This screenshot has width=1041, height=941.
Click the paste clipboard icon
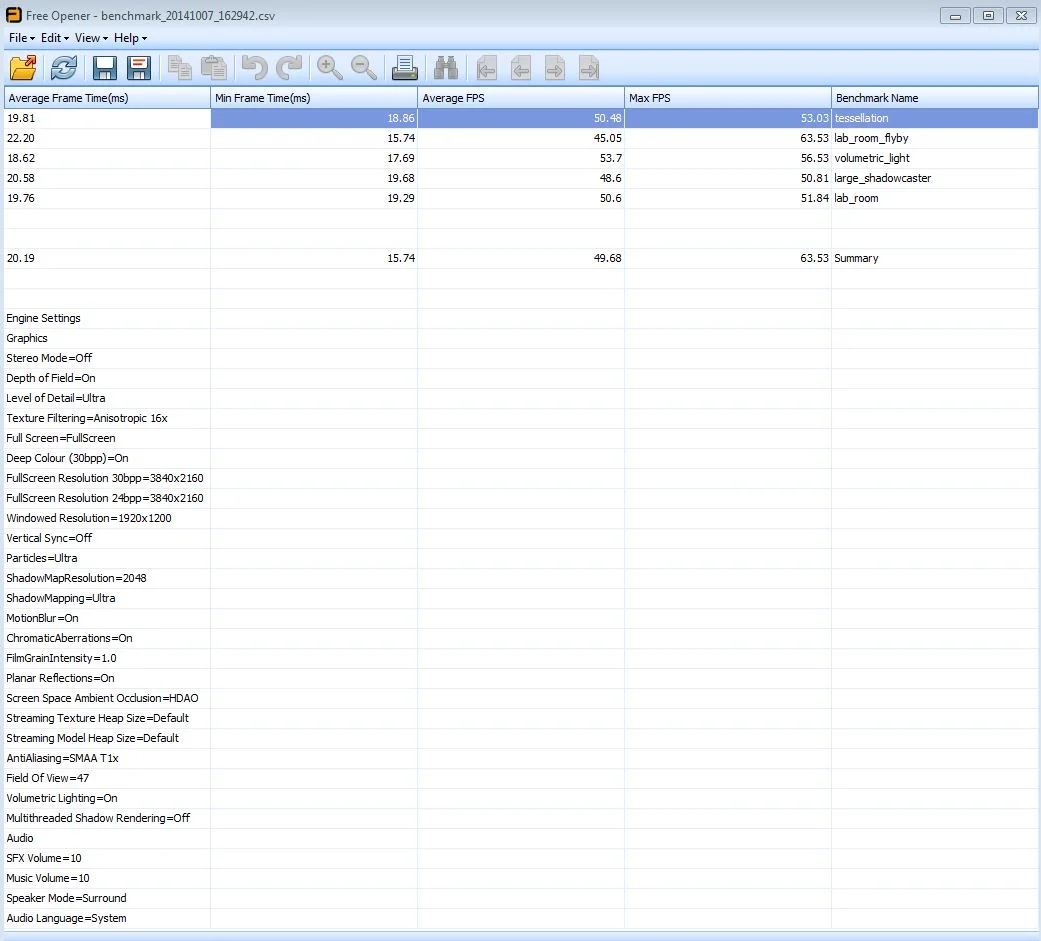(x=214, y=68)
